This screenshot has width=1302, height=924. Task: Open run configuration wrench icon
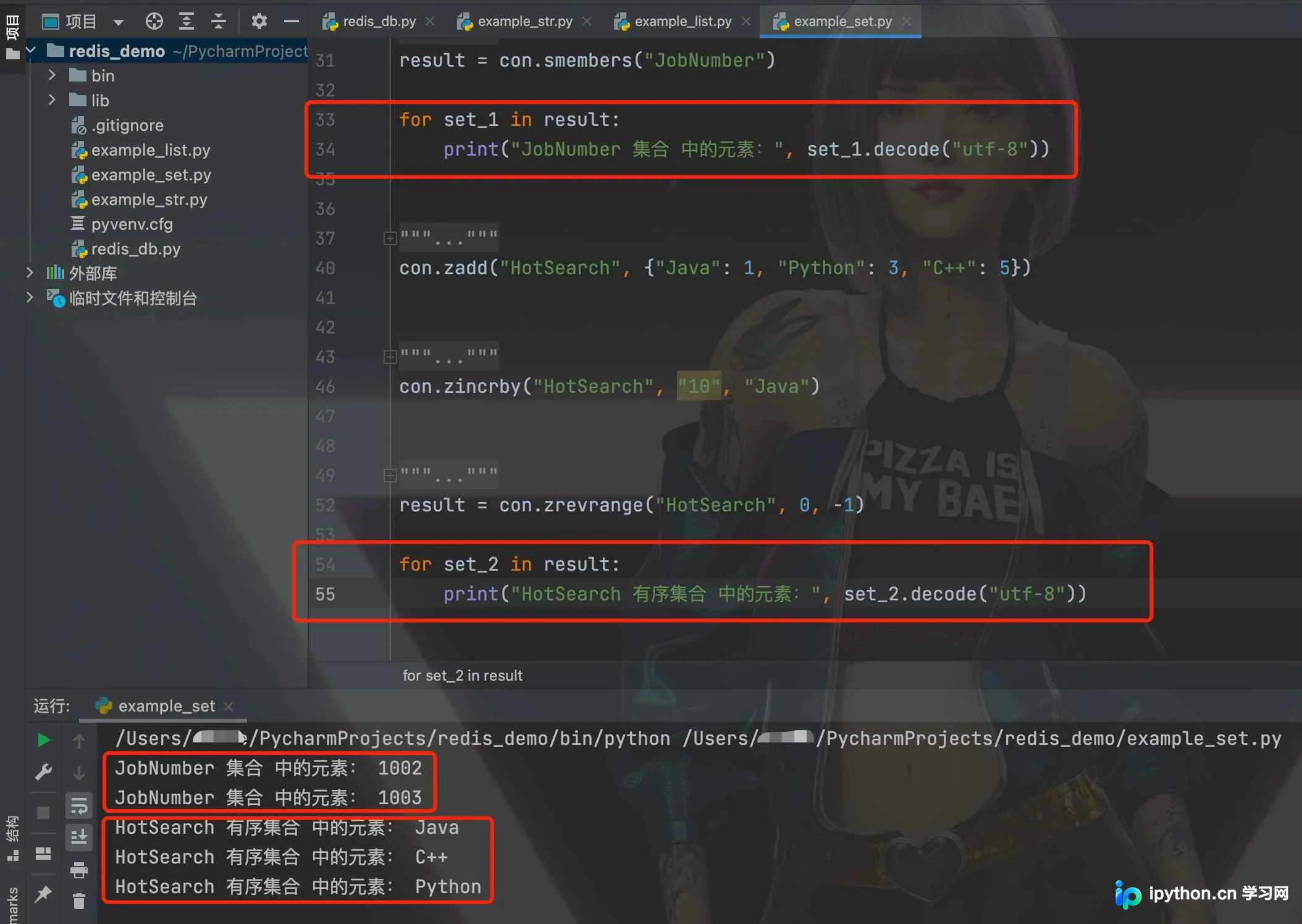tap(43, 771)
